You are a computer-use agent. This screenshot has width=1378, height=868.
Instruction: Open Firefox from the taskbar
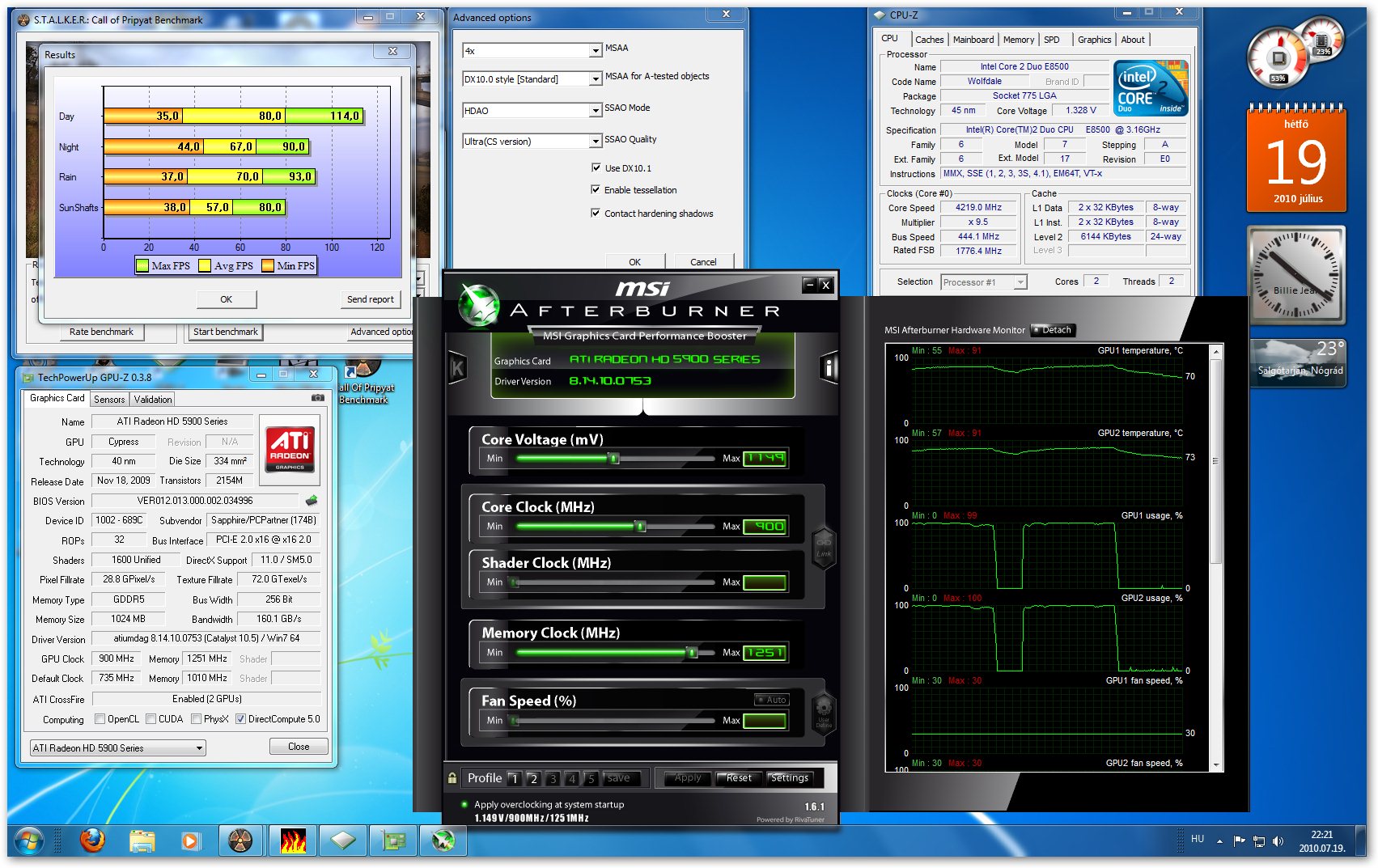pyautogui.click(x=93, y=841)
